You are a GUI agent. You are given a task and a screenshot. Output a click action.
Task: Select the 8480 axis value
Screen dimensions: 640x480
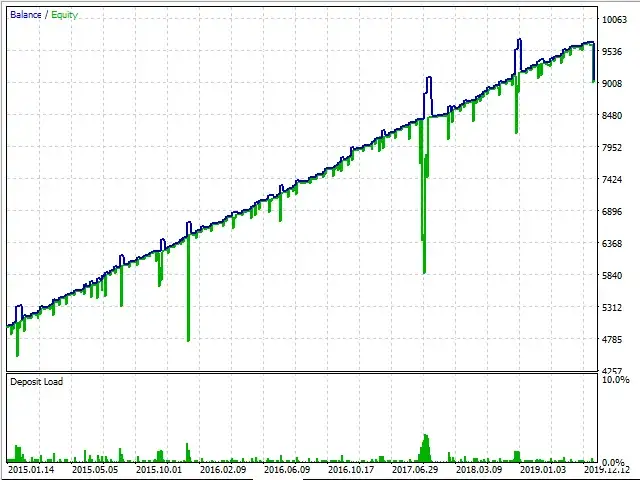(x=612, y=116)
